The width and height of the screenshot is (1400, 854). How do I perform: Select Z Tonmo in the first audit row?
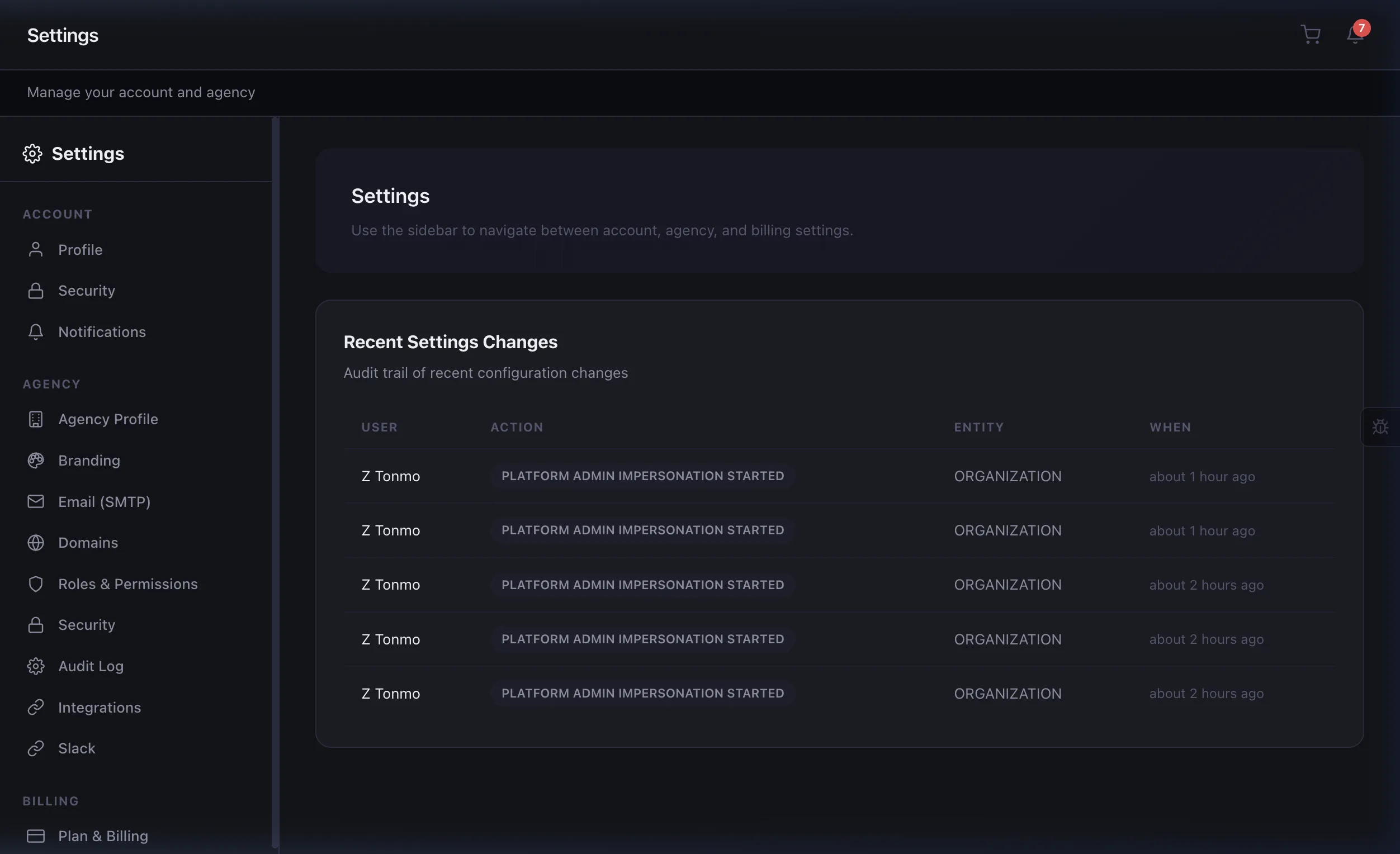(390, 476)
